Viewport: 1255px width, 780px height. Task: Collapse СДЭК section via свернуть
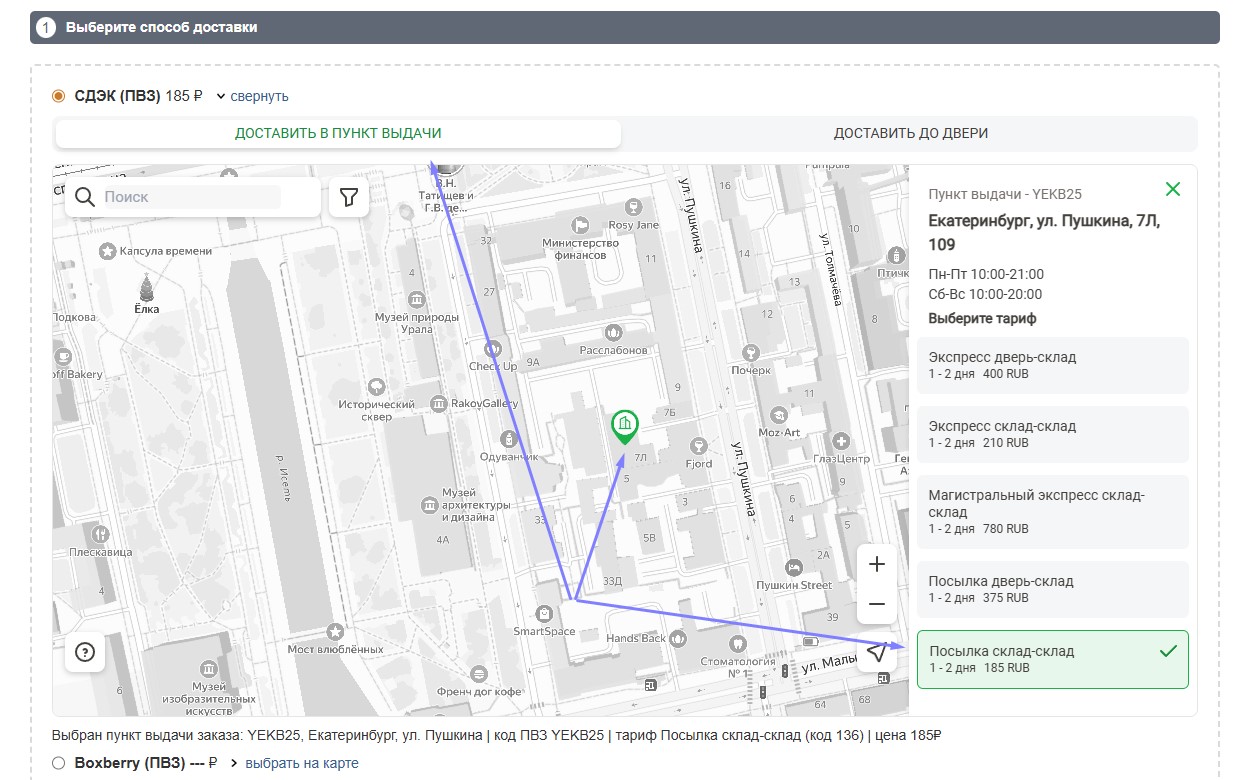(259, 96)
